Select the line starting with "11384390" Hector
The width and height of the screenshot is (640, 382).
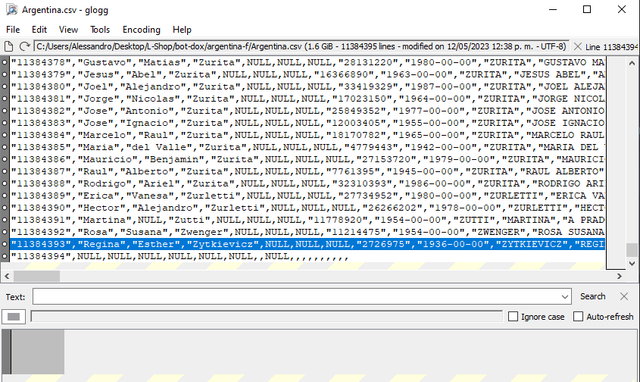pyautogui.click(x=307, y=208)
